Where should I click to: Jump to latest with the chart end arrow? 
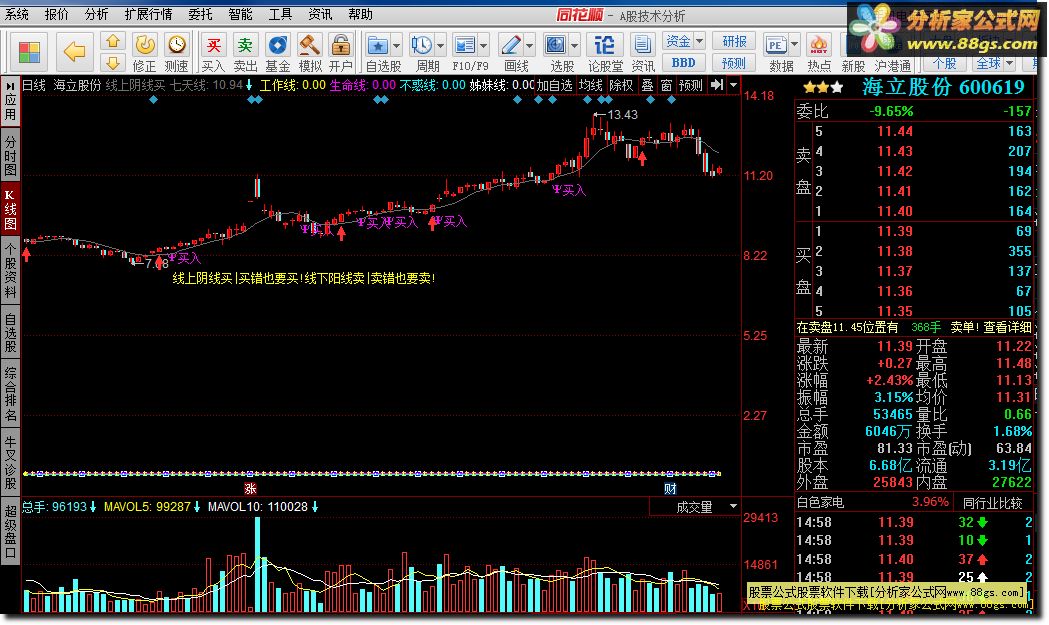click(717, 85)
